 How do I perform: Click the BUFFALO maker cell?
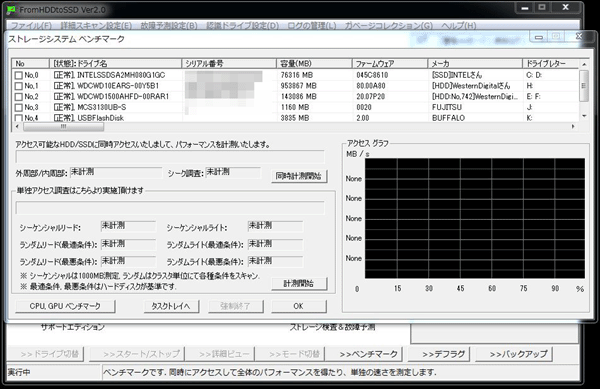448,118
